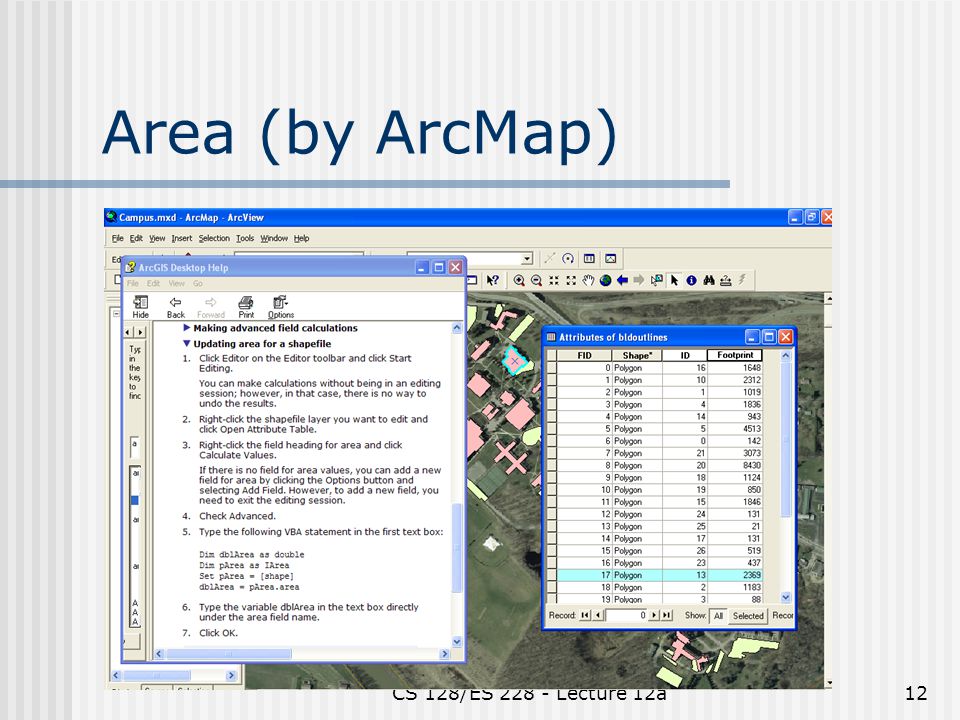The image size is (960, 720).
Task: Click the cyan selected building on map
Action: tap(516, 361)
